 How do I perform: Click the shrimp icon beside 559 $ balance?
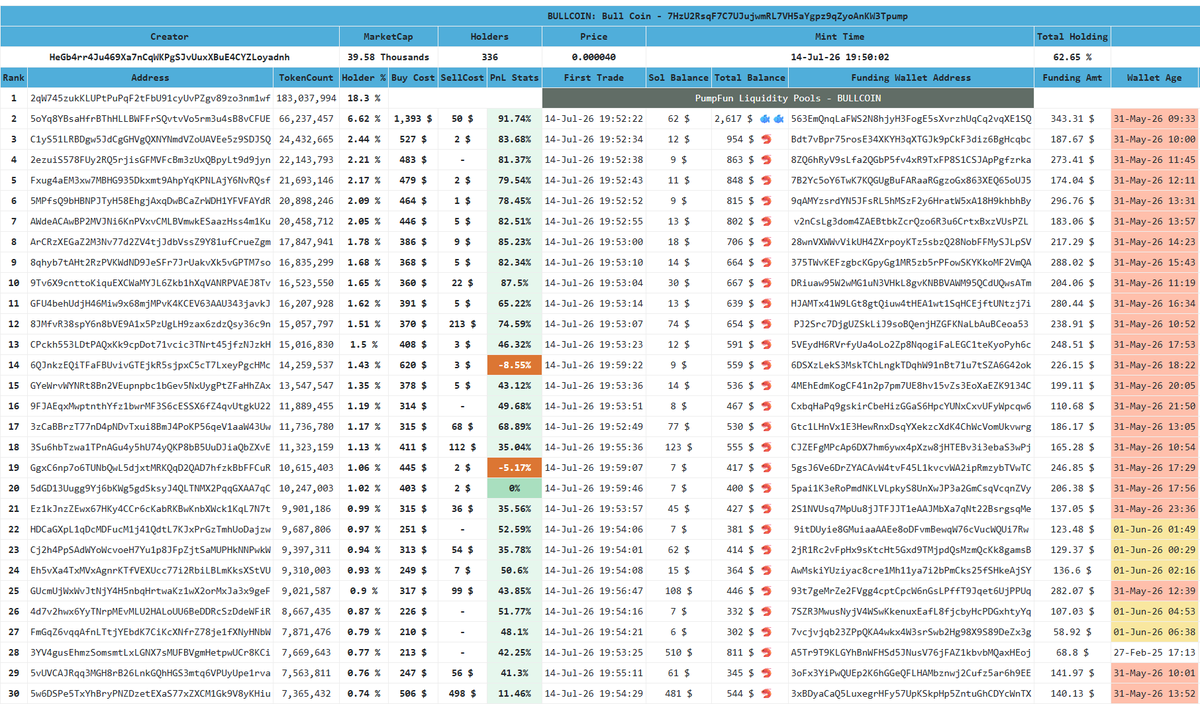pos(766,365)
